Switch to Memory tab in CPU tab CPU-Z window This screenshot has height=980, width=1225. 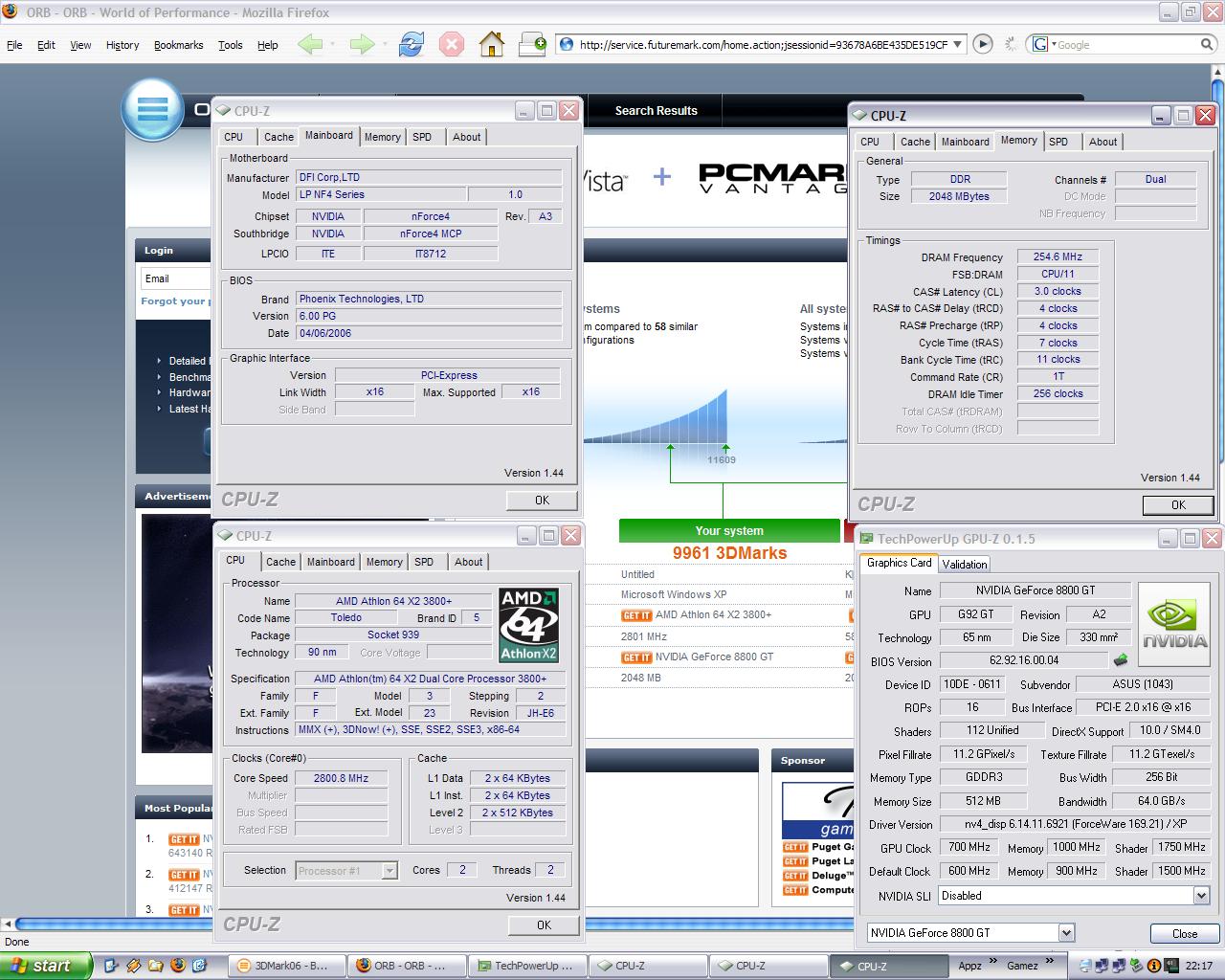pyautogui.click(x=384, y=562)
